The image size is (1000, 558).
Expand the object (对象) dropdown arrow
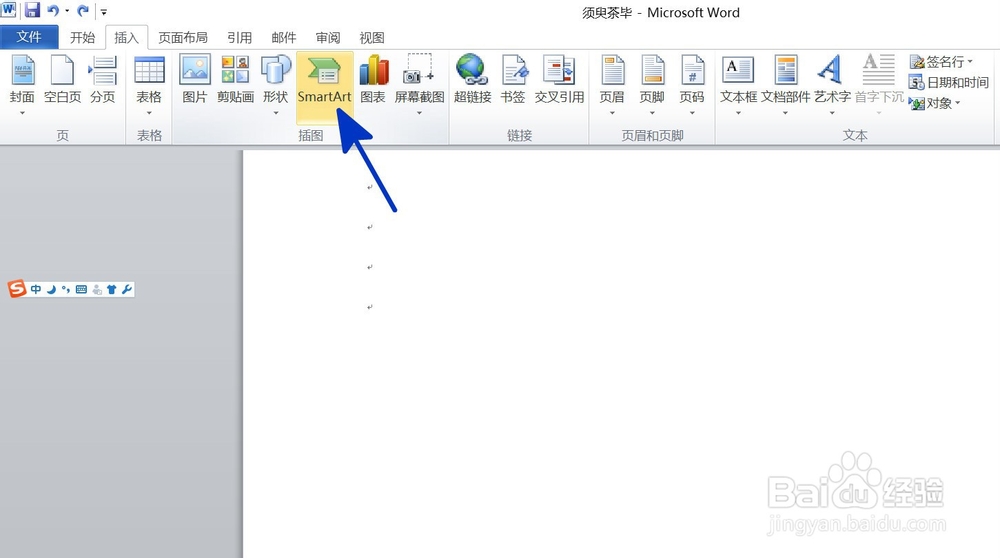[x=957, y=103]
